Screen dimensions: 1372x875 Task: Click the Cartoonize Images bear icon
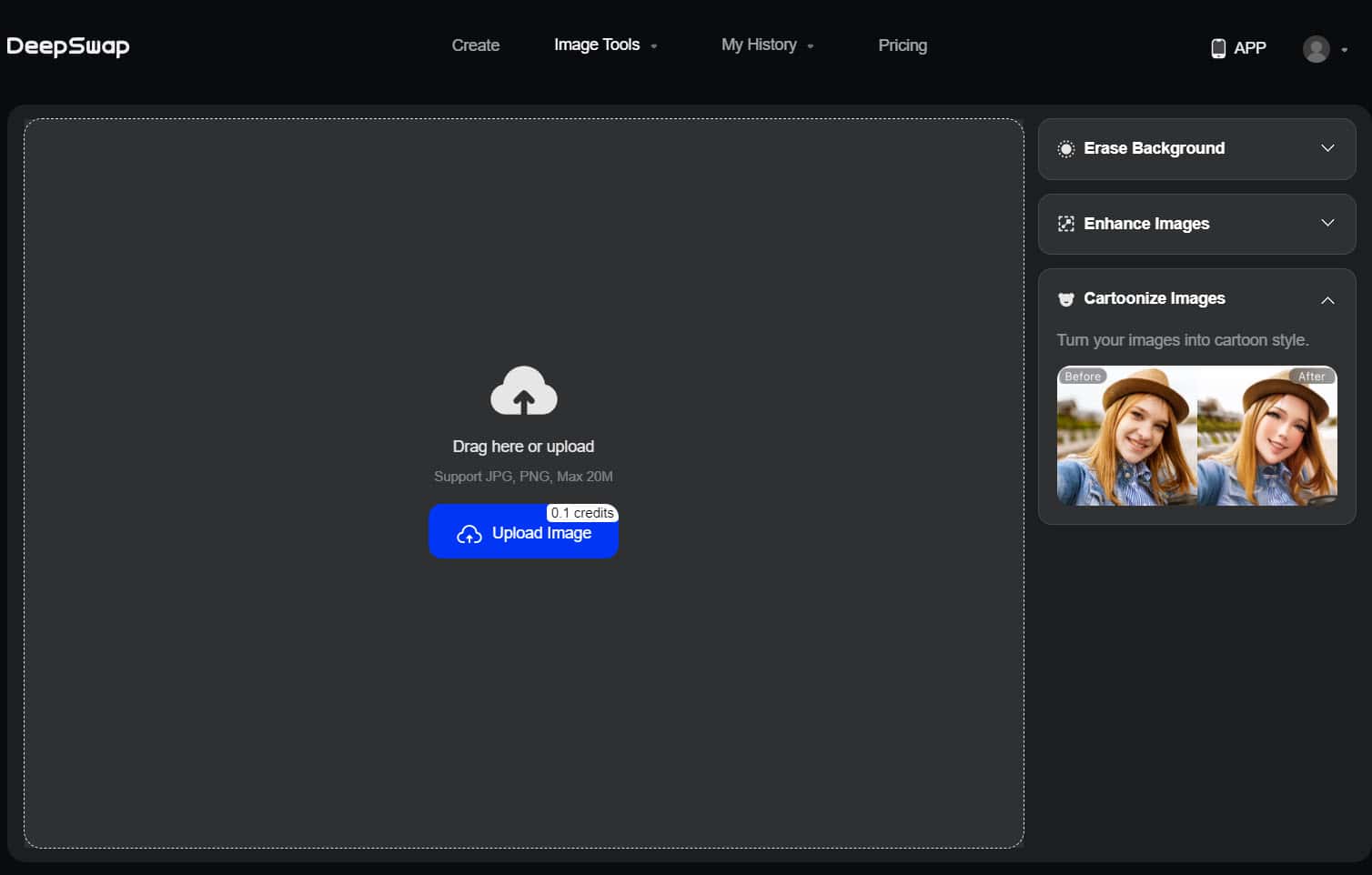coord(1065,298)
